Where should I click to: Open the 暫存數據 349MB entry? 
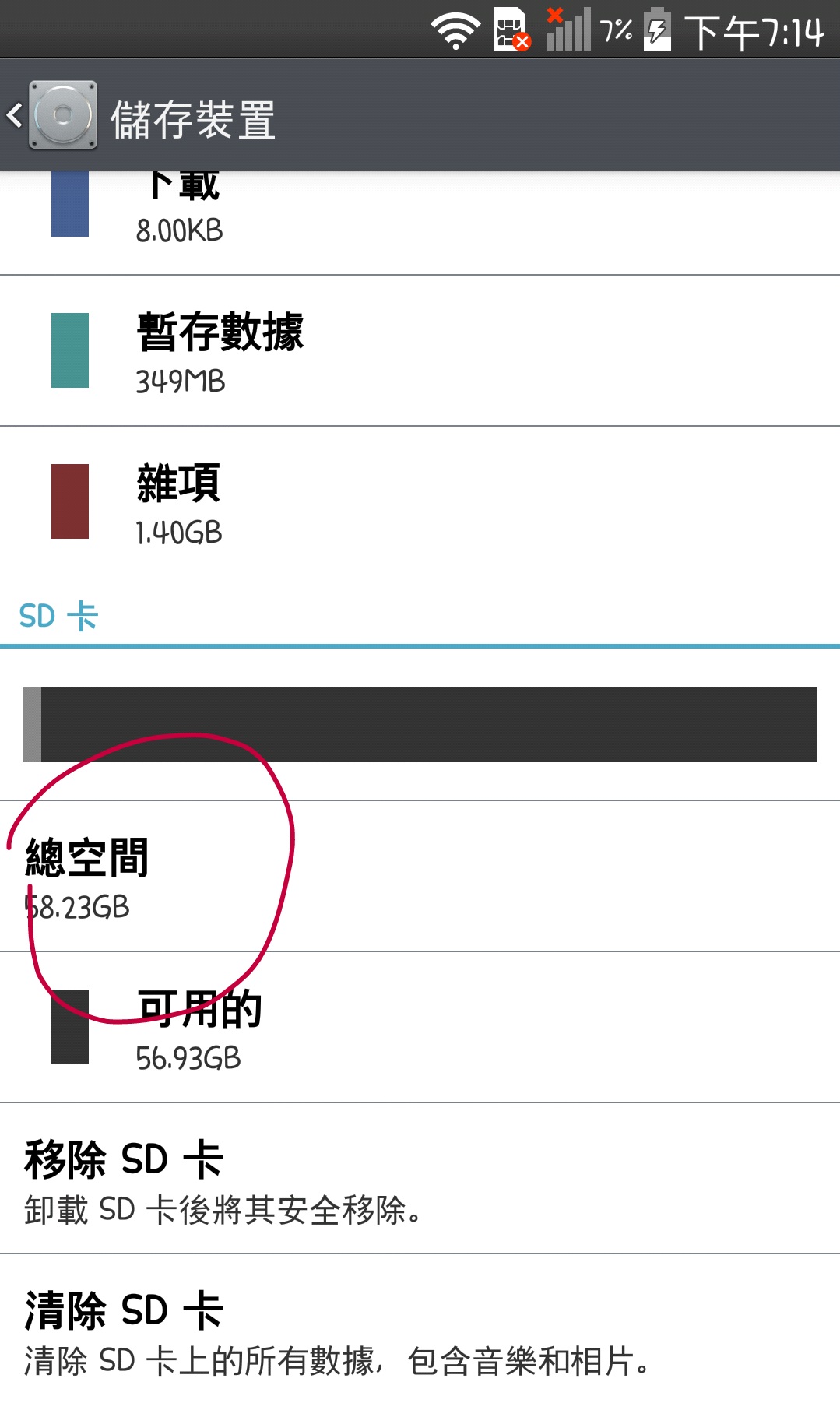(420, 350)
